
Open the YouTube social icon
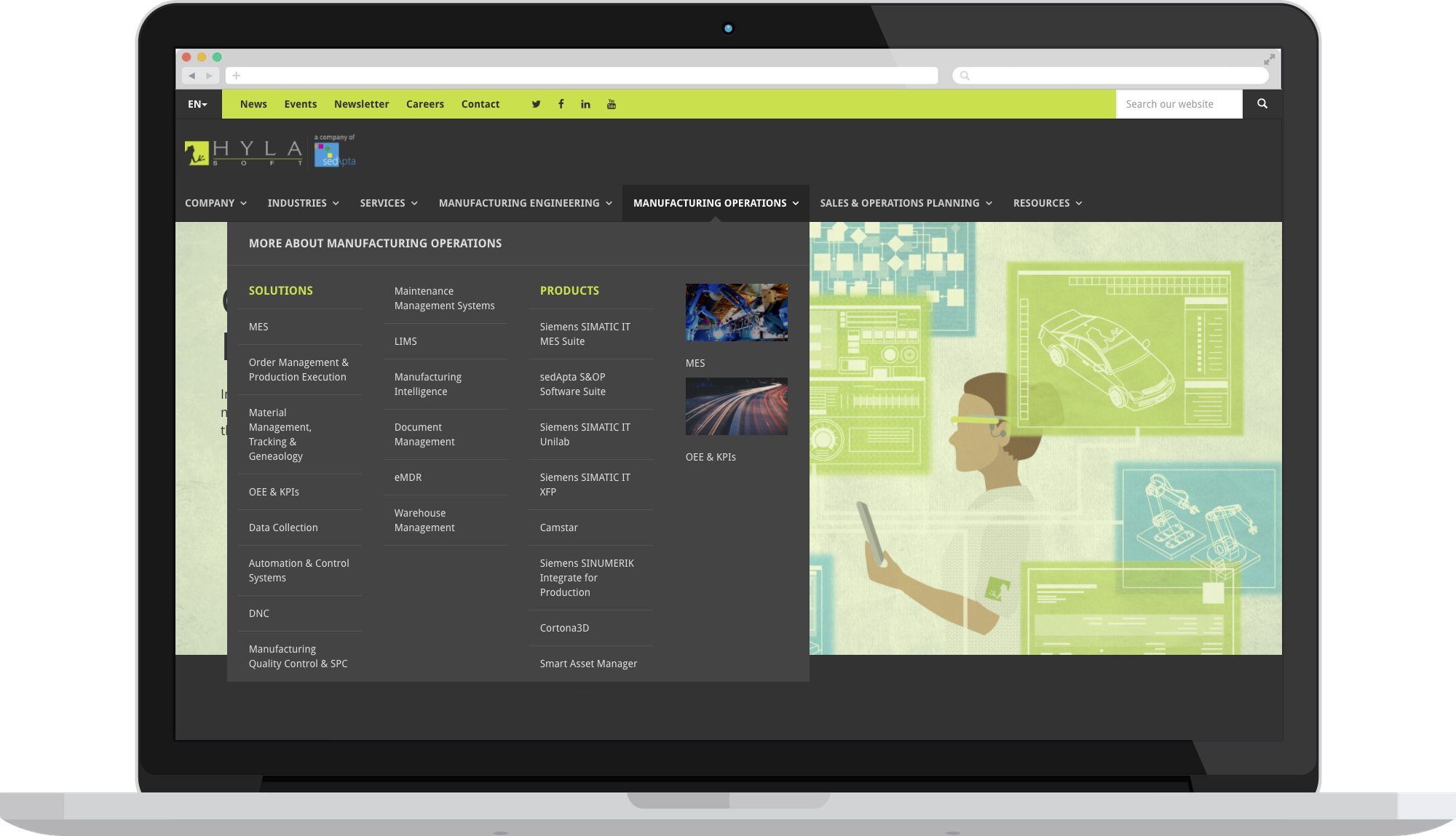[x=611, y=104]
